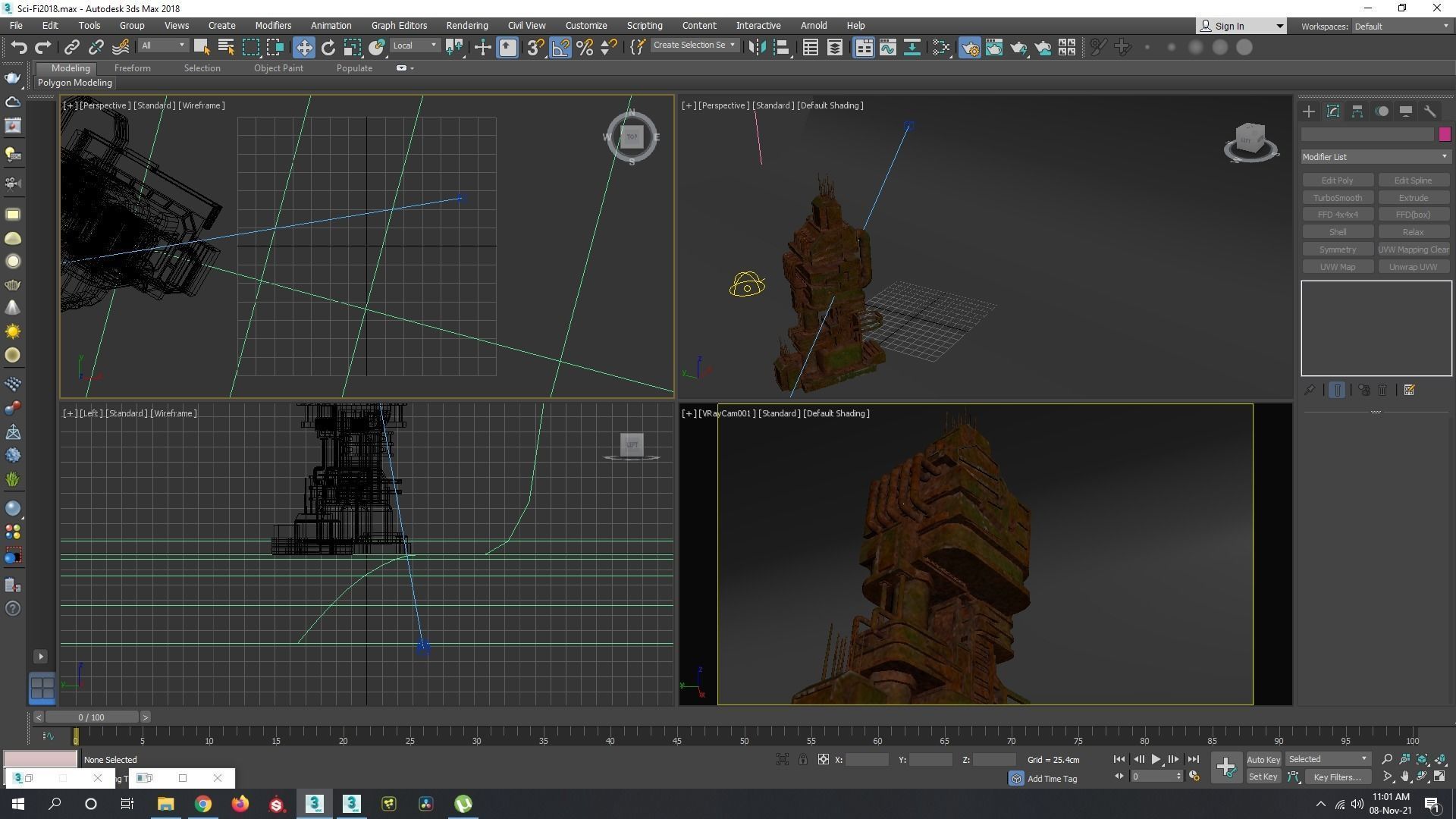The image size is (1456, 819).
Task: Click Add Time Tag
Action: pyautogui.click(x=1052, y=779)
